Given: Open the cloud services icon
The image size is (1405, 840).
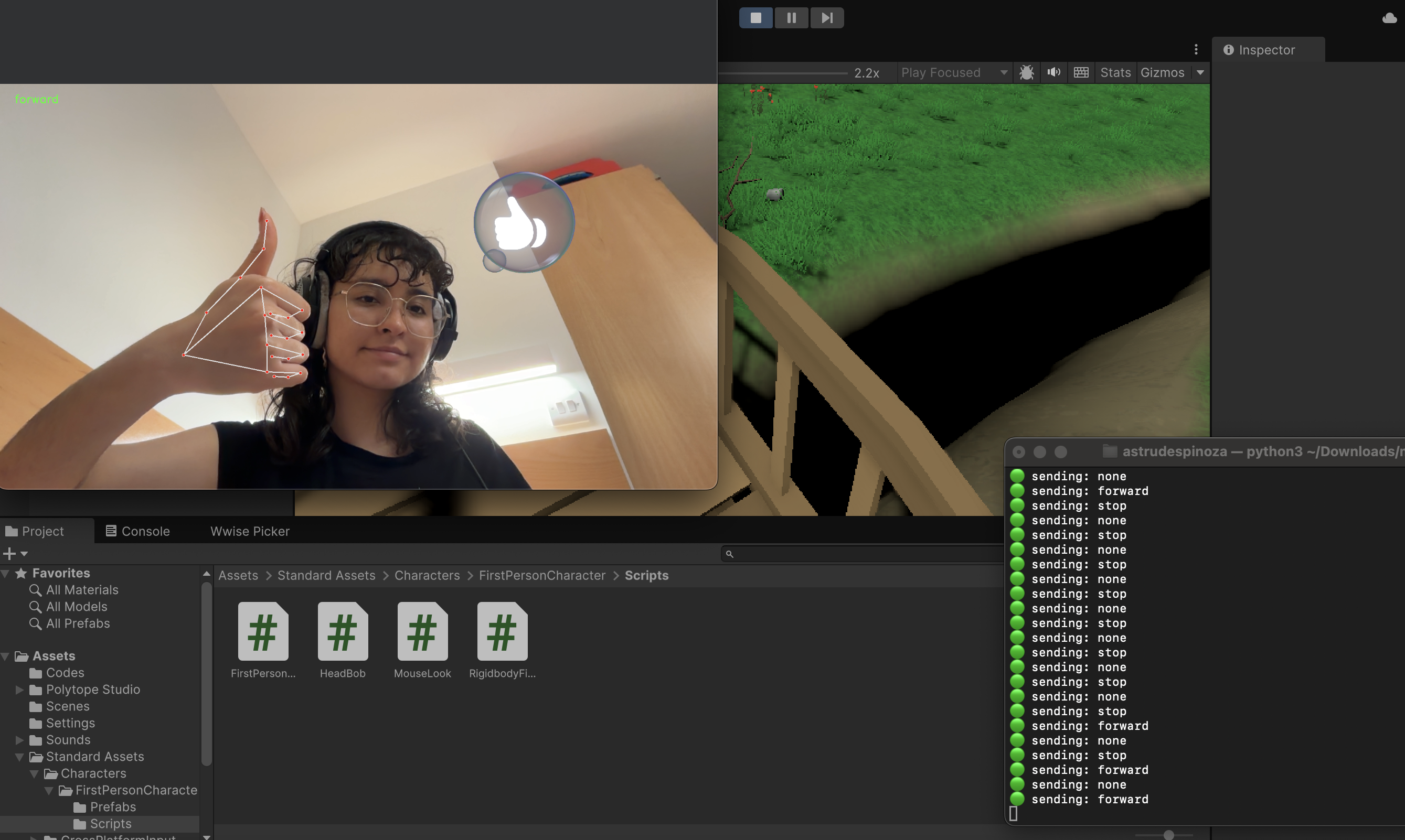Looking at the screenshot, I should (1389, 19).
